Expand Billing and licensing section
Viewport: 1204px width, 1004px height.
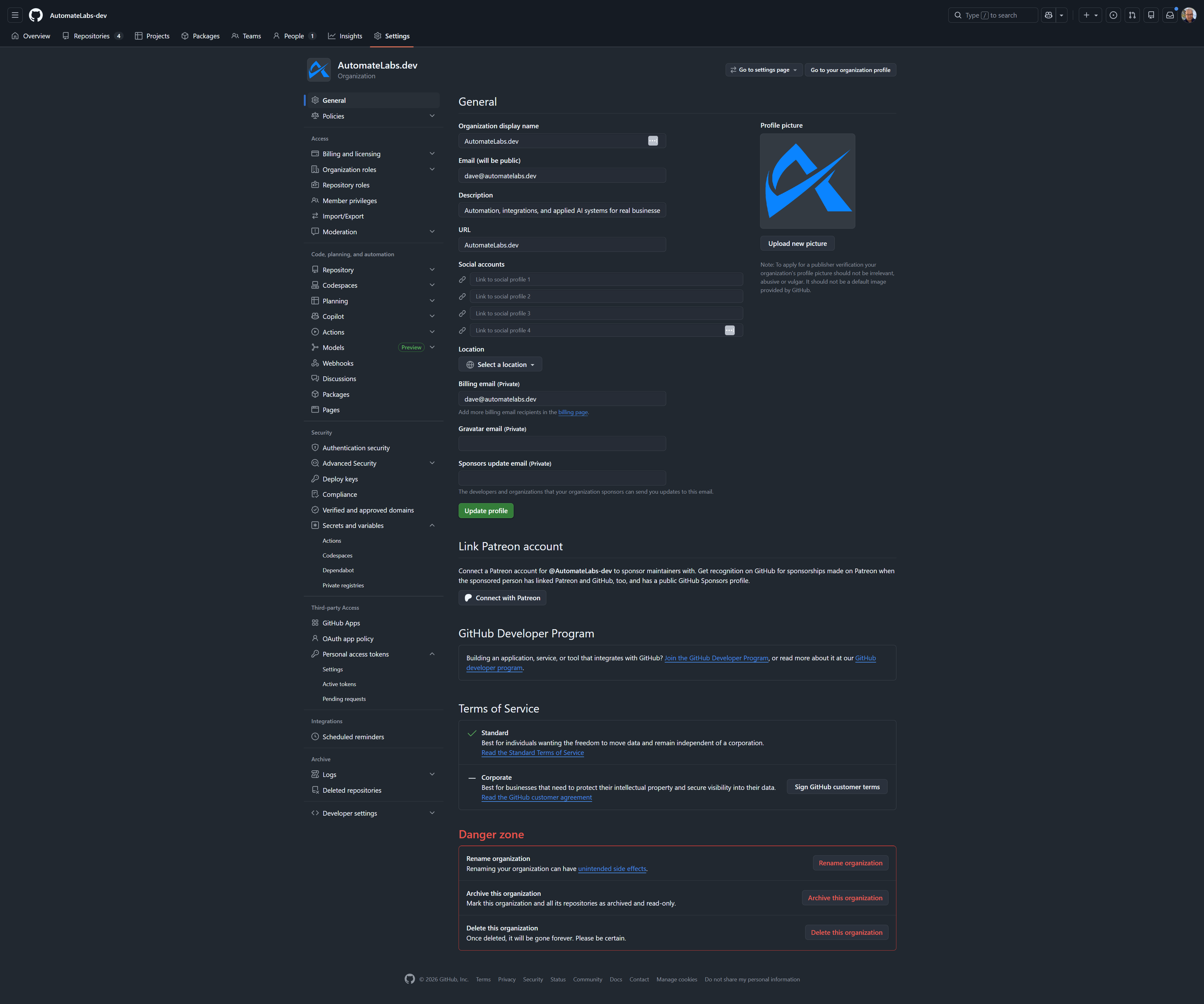[x=432, y=153]
